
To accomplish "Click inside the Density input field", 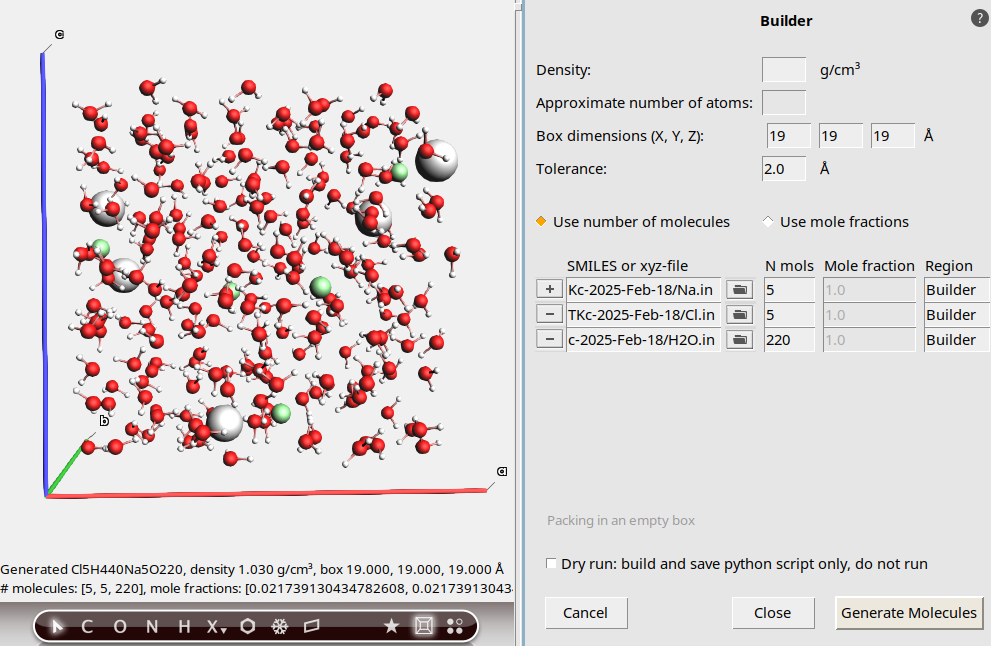I will click(x=783, y=70).
